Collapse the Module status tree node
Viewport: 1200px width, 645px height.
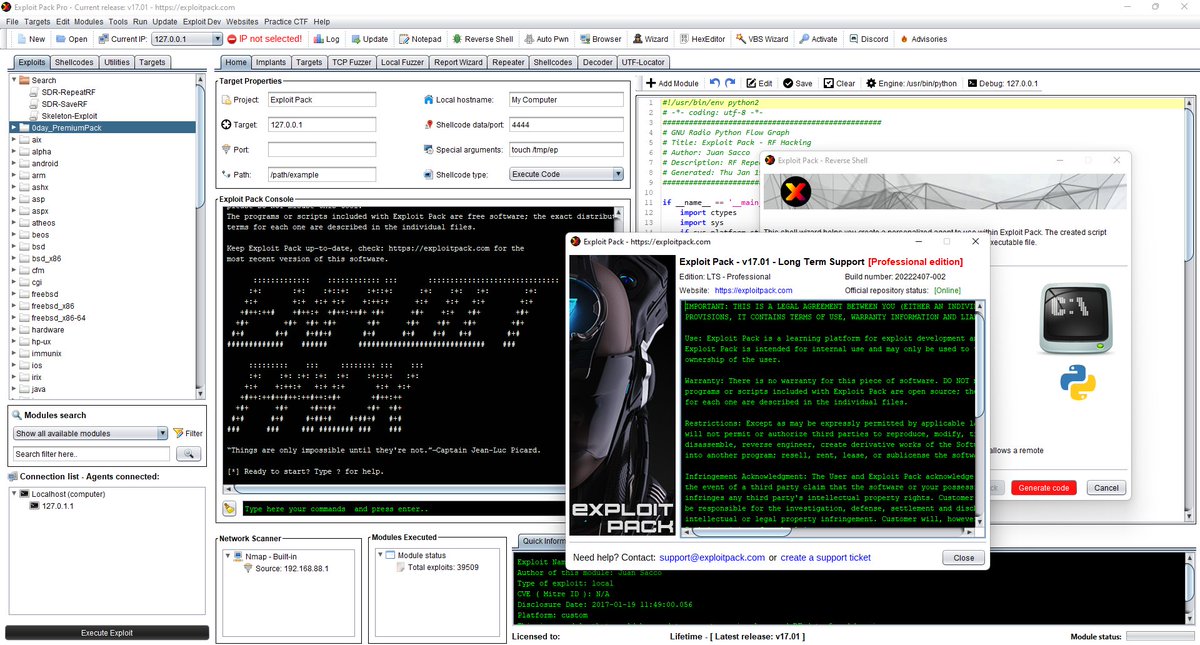click(x=380, y=555)
